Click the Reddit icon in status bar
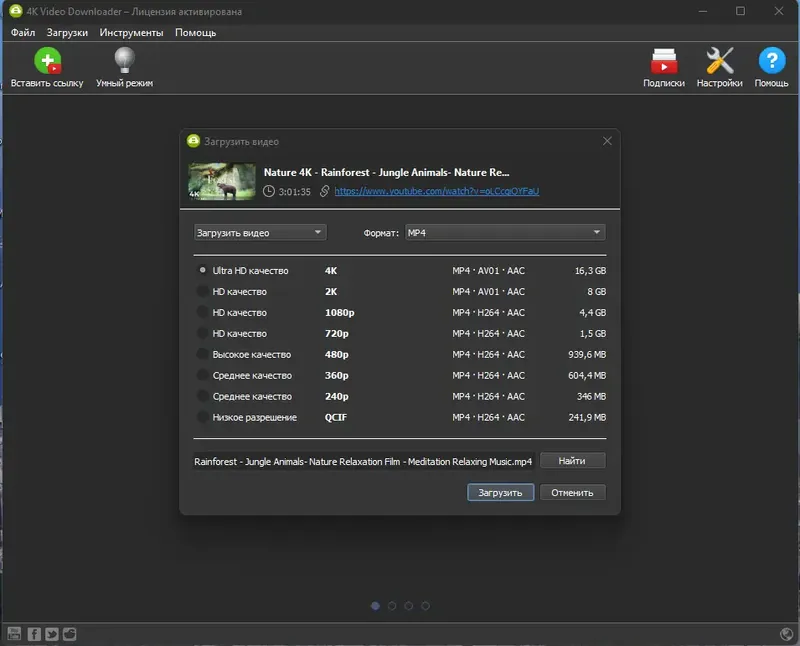This screenshot has width=800, height=646. (x=69, y=634)
